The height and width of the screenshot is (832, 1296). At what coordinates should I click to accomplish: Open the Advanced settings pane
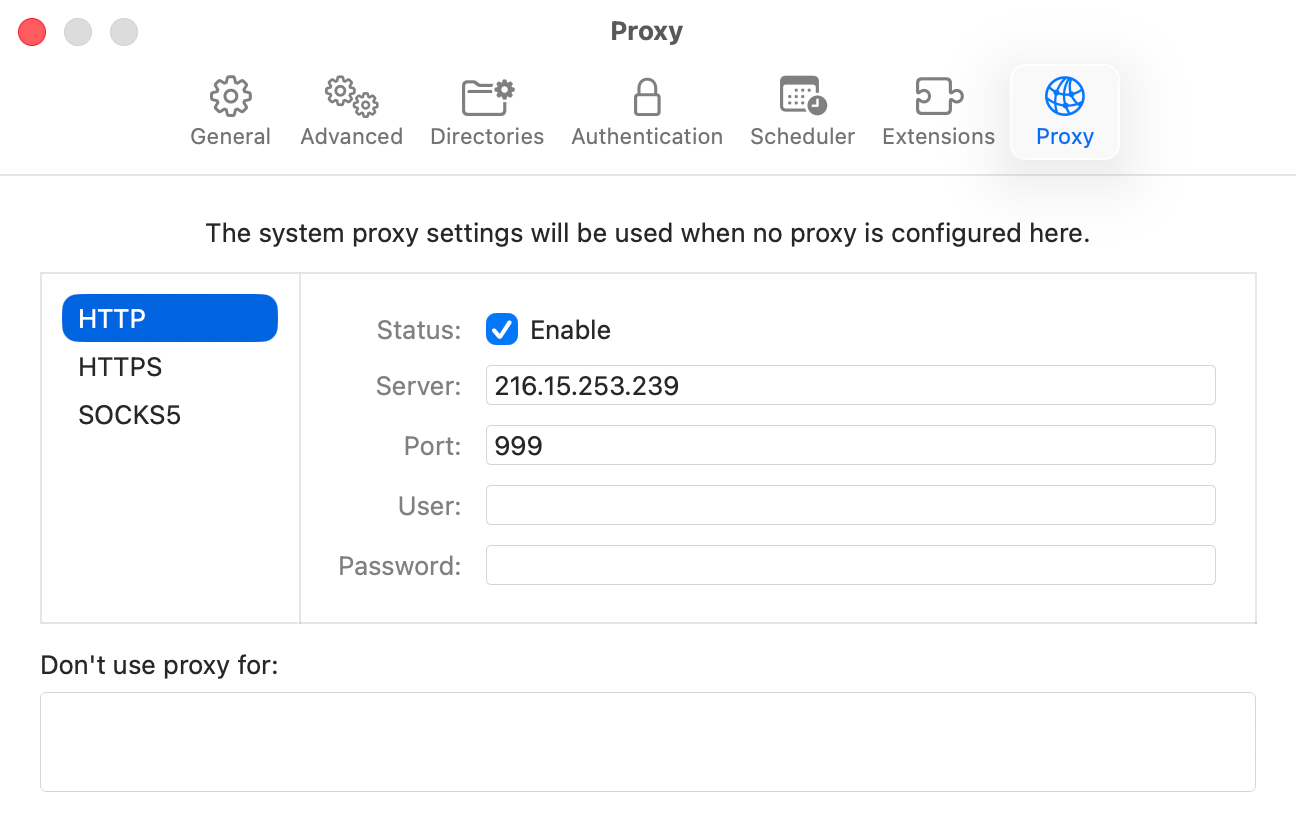tap(351, 110)
